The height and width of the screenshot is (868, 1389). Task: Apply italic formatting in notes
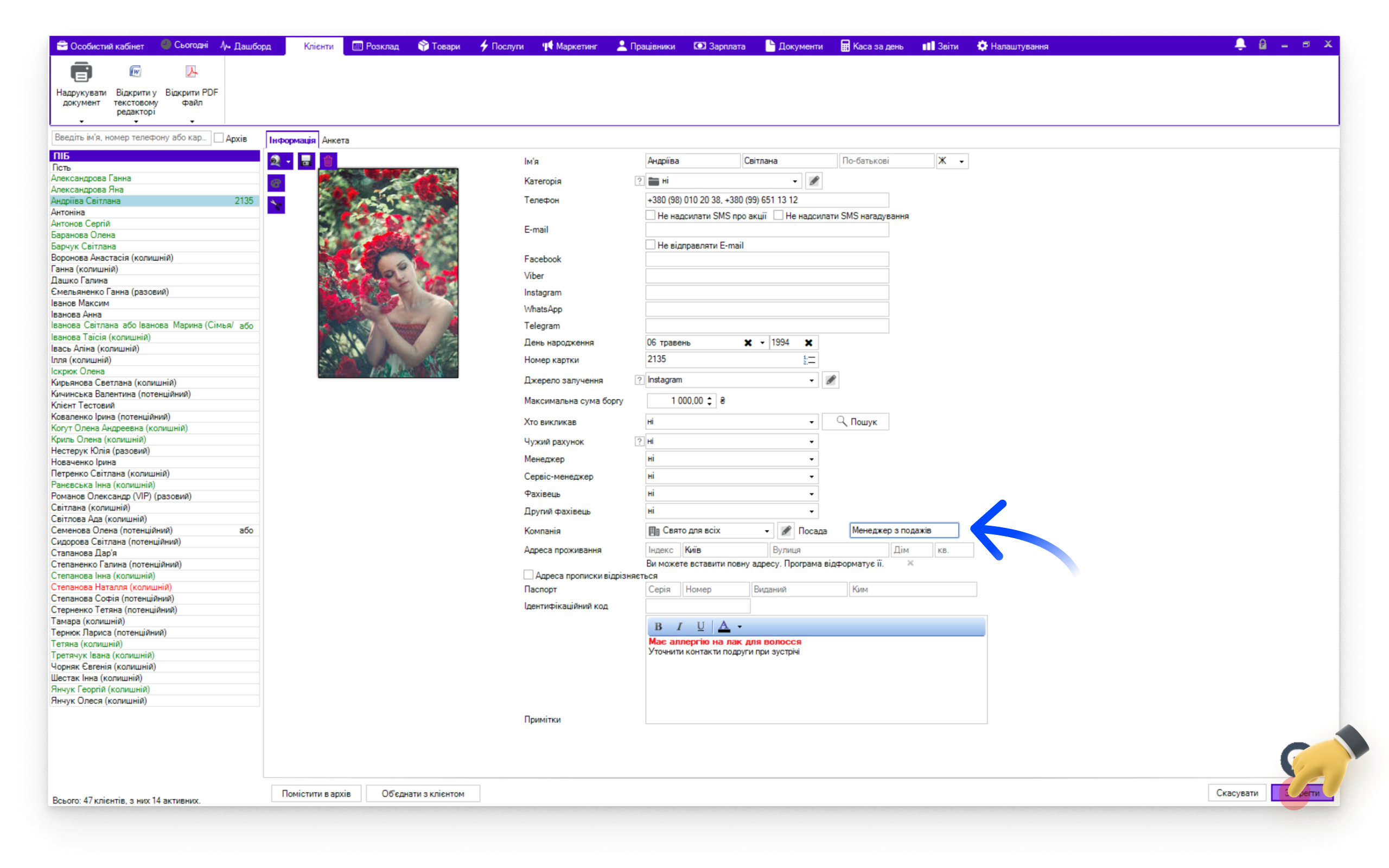click(x=679, y=626)
